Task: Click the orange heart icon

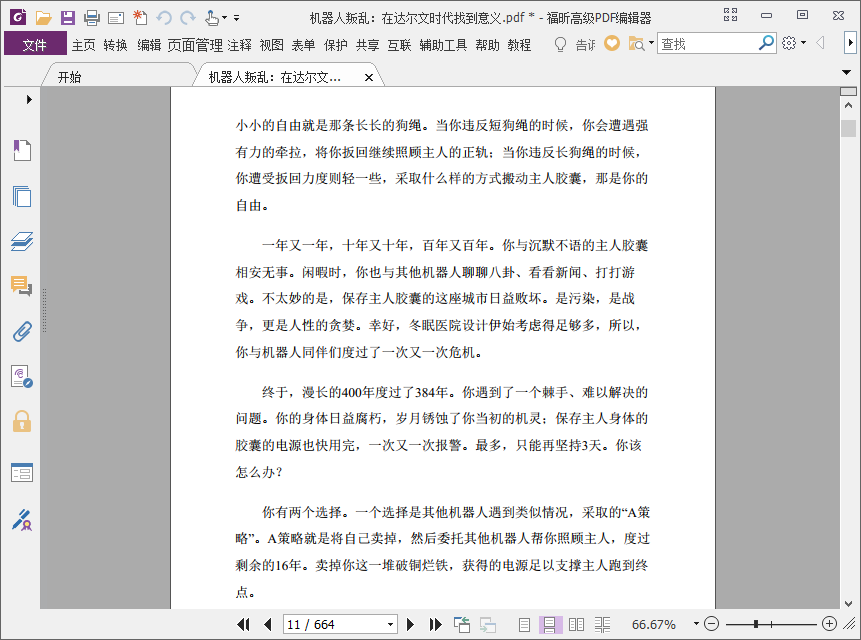Action: click(612, 43)
